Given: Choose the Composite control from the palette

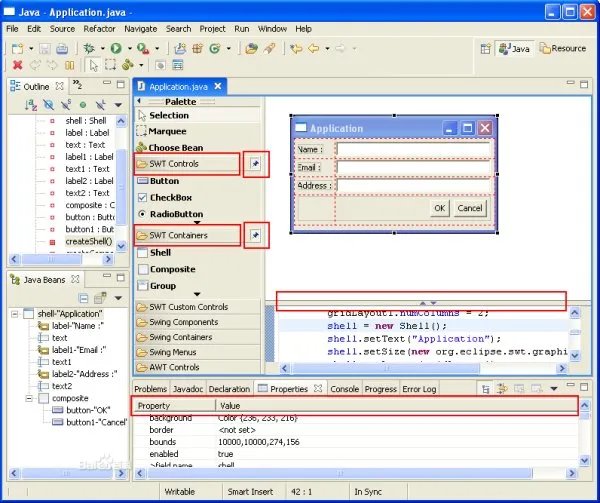Looking at the screenshot, I should tap(172, 269).
